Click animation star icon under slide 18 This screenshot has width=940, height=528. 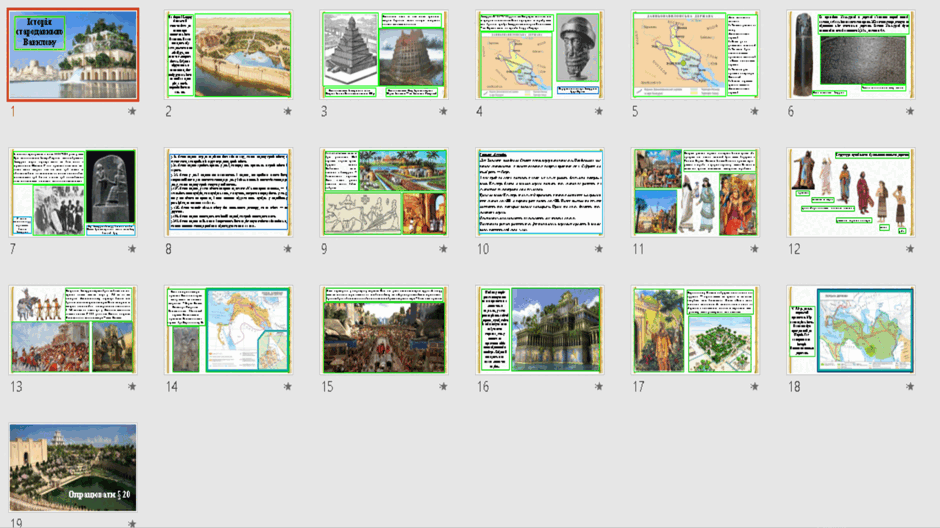pyautogui.click(x=910, y=387)
